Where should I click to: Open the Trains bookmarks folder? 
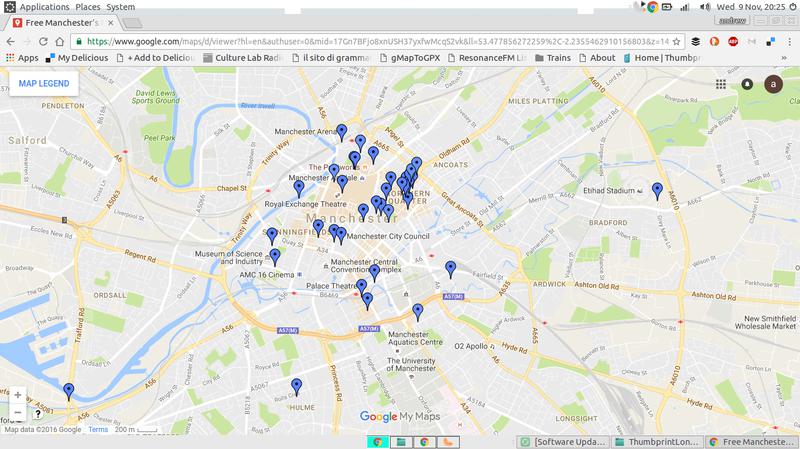coord(553,58)
